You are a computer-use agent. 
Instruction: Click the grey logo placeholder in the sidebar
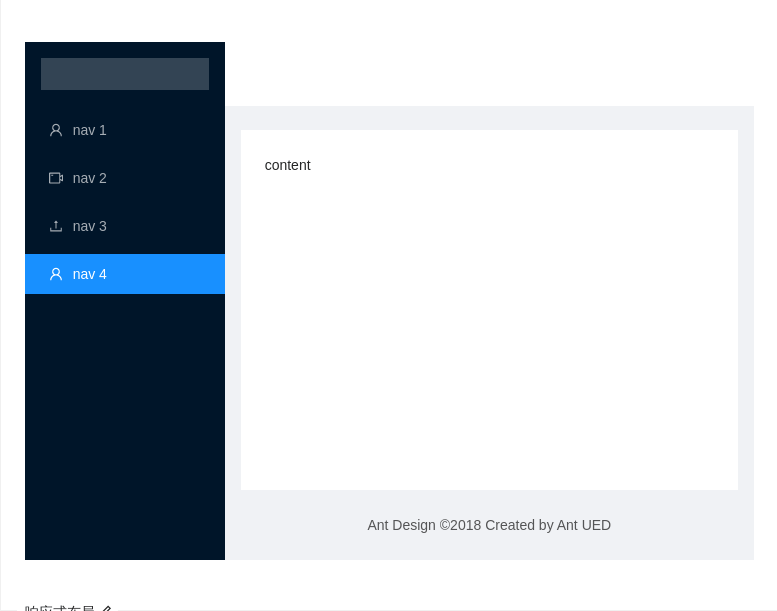pos(125,74)
